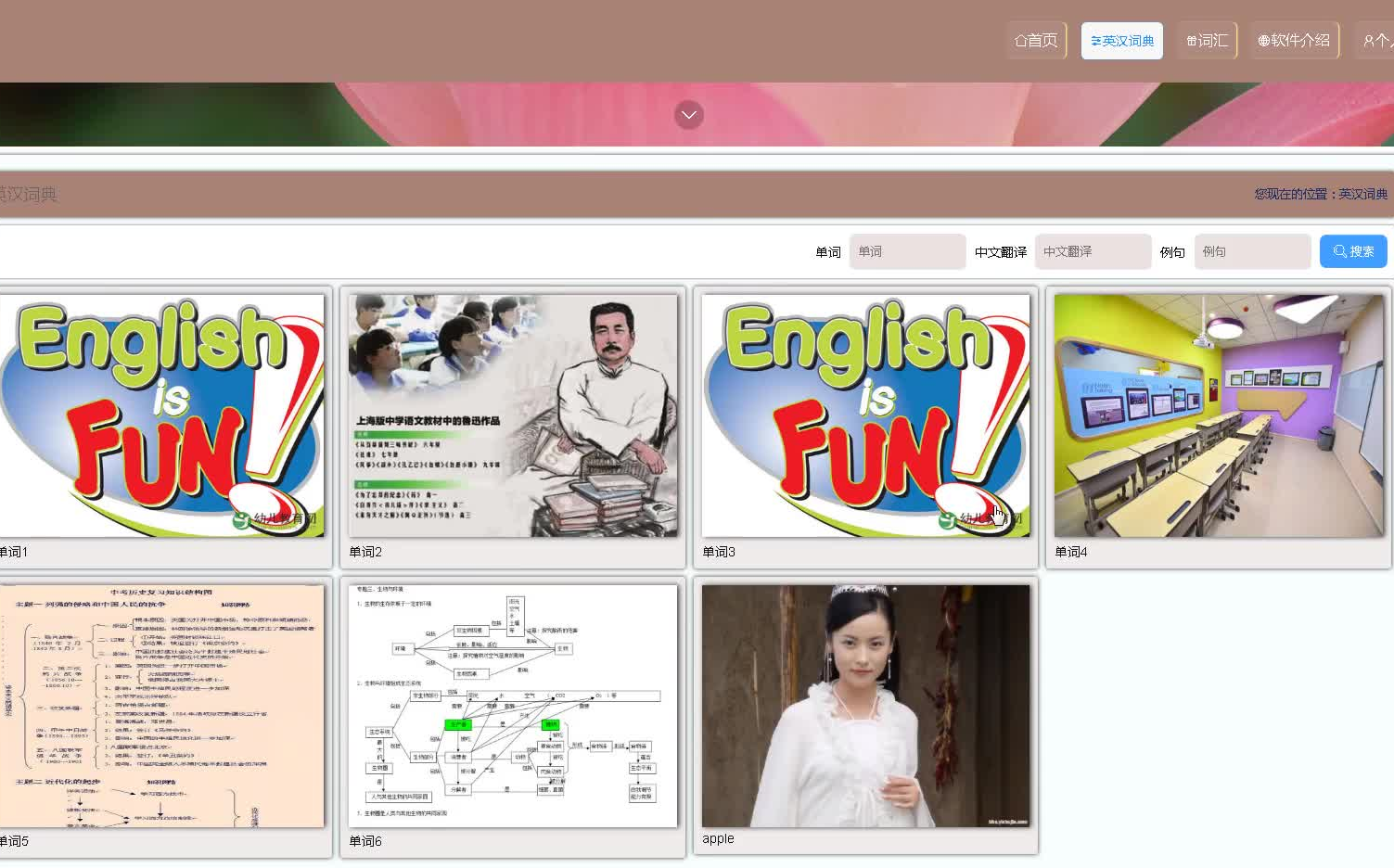This screenshot has width=1394, height=868.
Task: Click the 单词5 caption text
Action: [13, 841]
